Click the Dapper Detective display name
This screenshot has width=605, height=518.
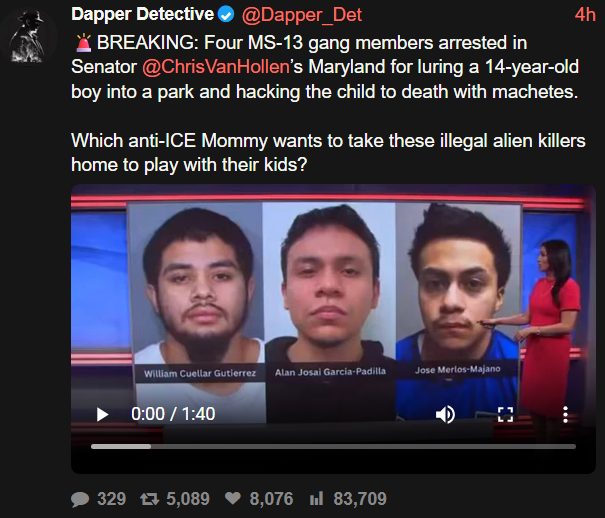142,14
